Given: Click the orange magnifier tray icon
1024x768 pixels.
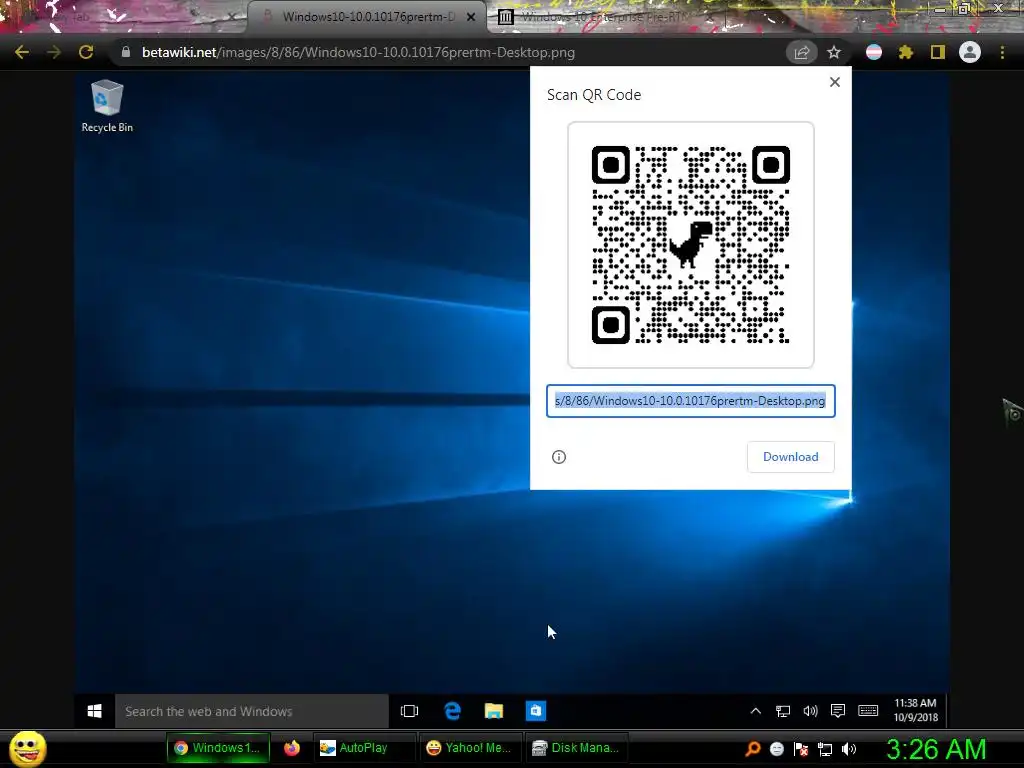Looking at the screenshot, I should click(752, 749).
